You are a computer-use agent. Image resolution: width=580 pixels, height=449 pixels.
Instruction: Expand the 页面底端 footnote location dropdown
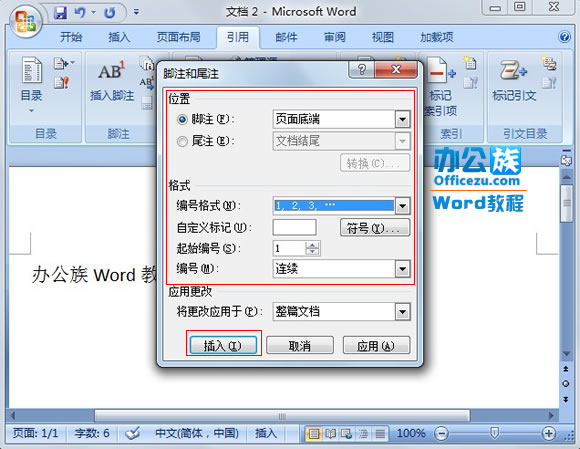click(x=402, y=119)
